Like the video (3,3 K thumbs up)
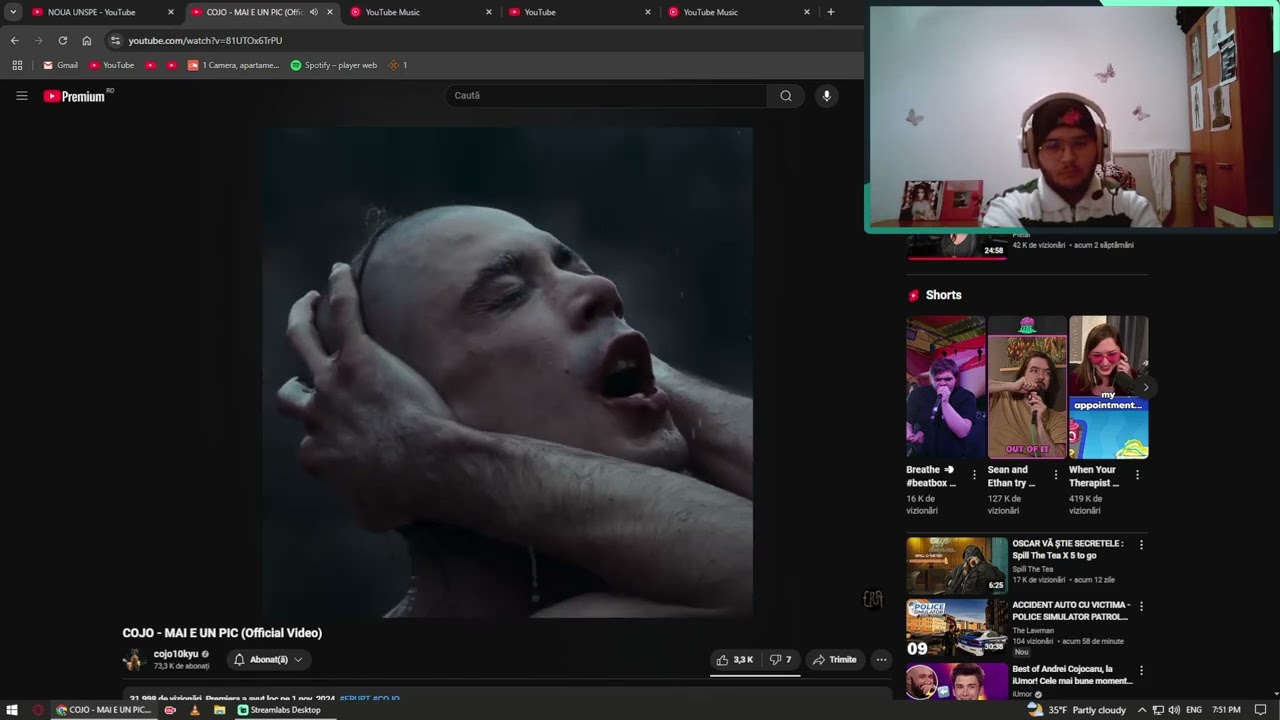Screen dimensions: 1280x720 pos(735,660)
